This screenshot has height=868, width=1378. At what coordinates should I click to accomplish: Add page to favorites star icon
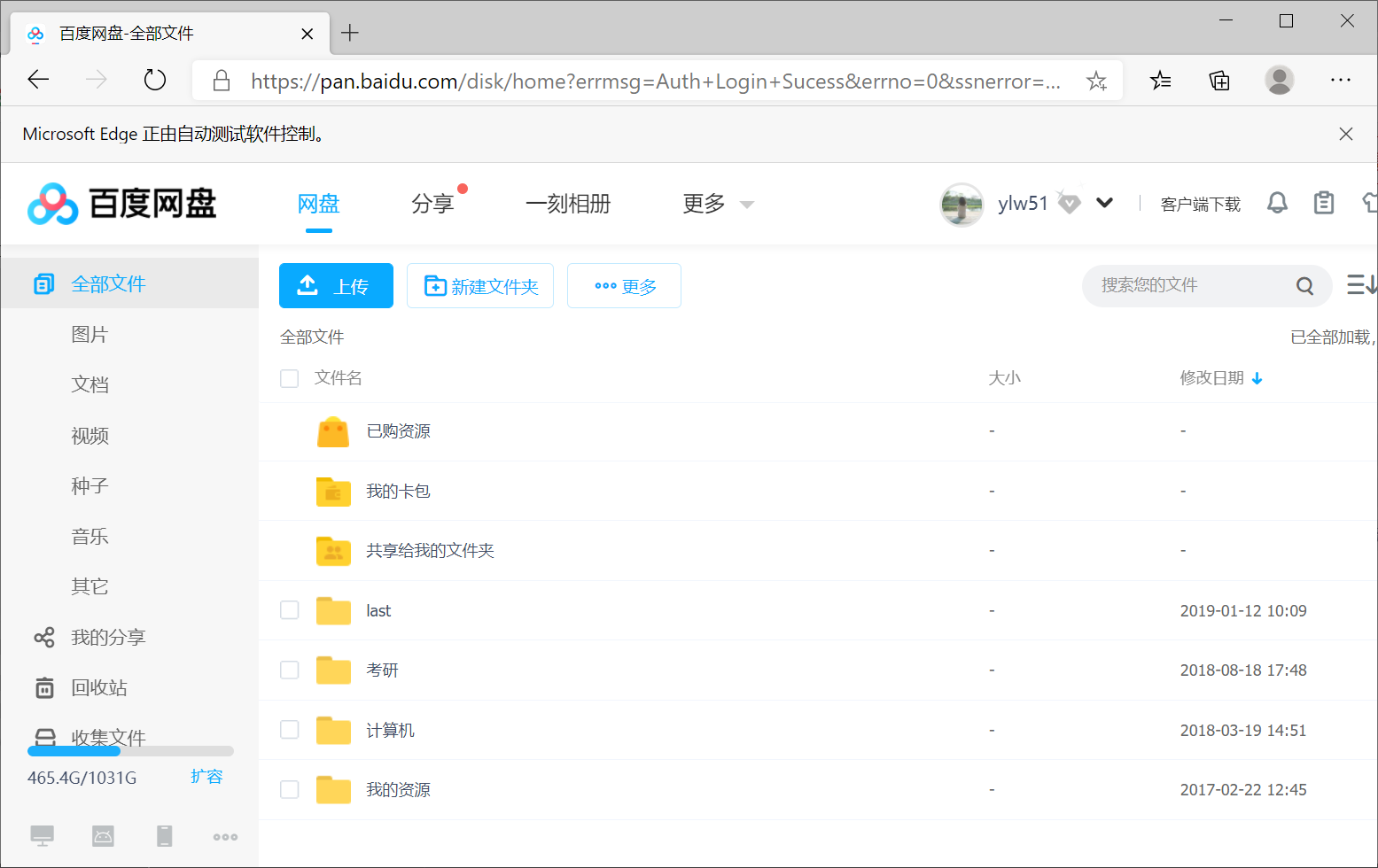click(1097, 81)
